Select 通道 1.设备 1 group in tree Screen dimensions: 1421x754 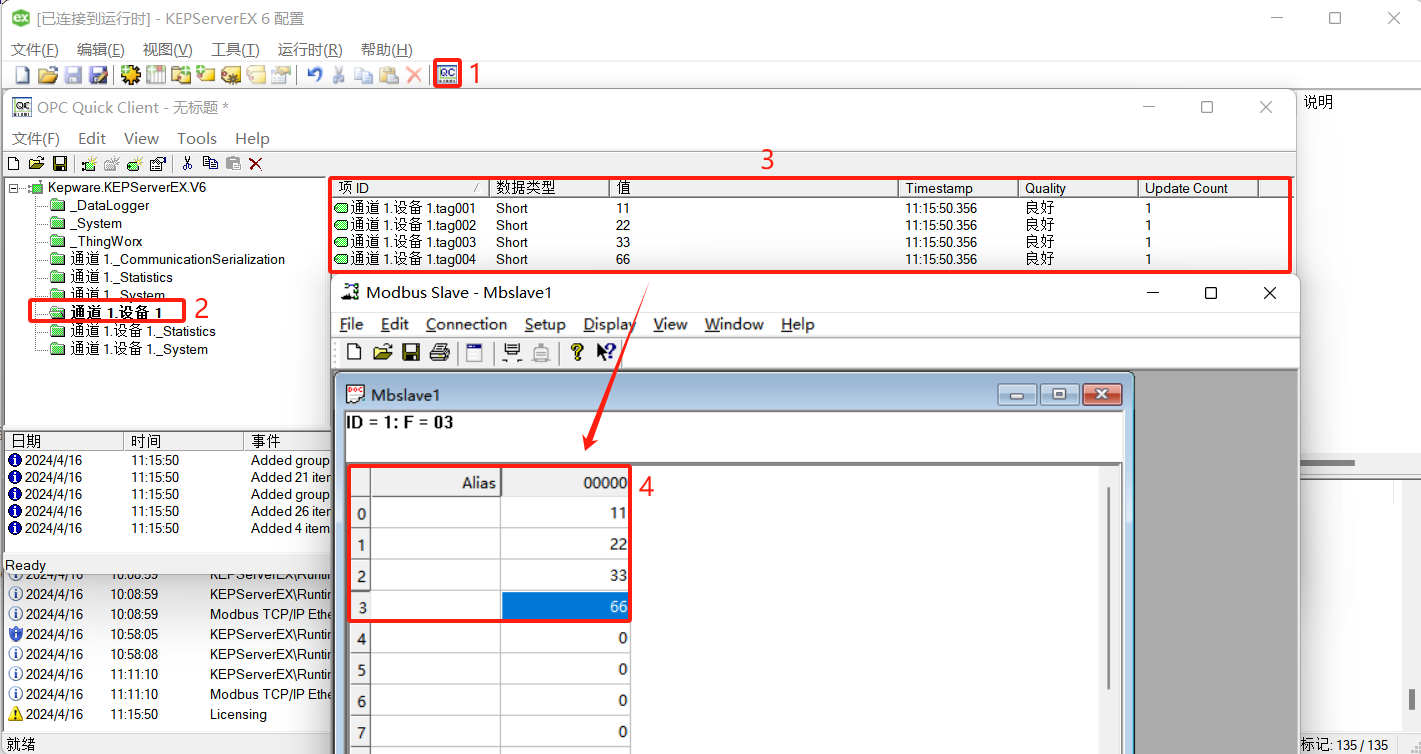coord(116,313)
